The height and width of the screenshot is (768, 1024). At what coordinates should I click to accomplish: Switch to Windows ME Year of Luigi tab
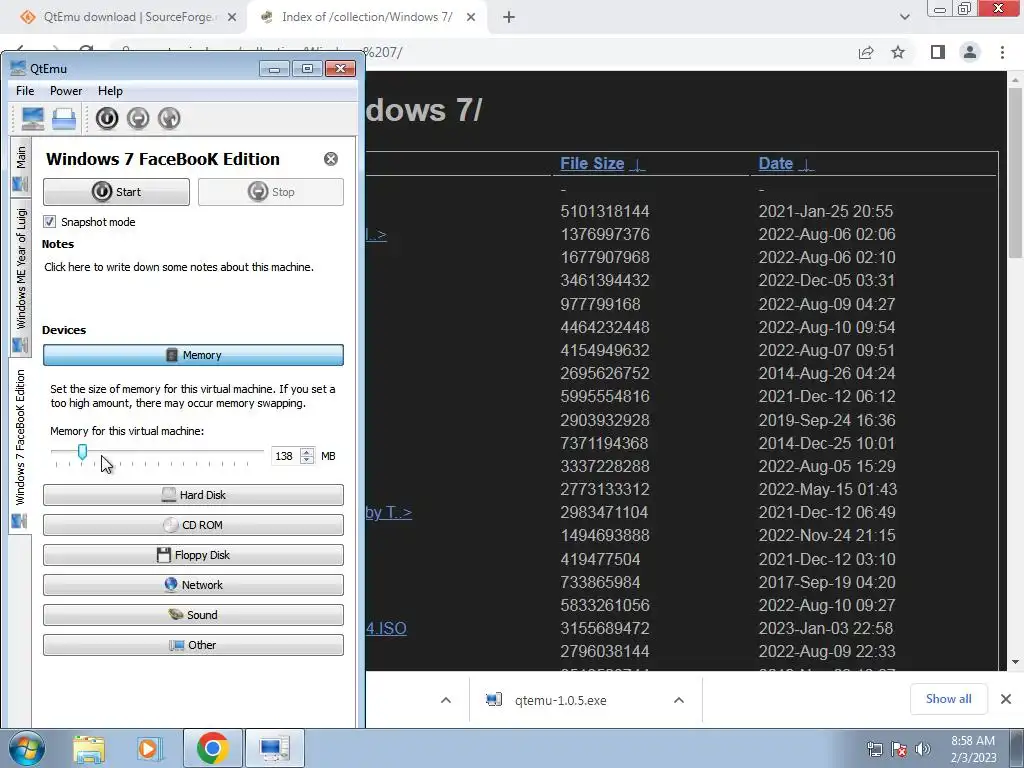tap(20, 276)
